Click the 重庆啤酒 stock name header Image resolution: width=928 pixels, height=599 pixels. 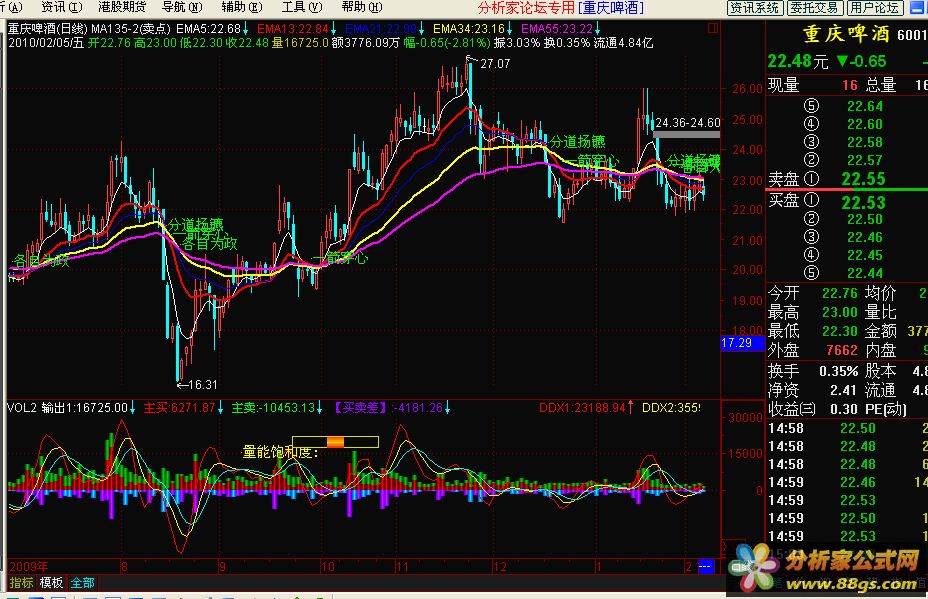846,34
